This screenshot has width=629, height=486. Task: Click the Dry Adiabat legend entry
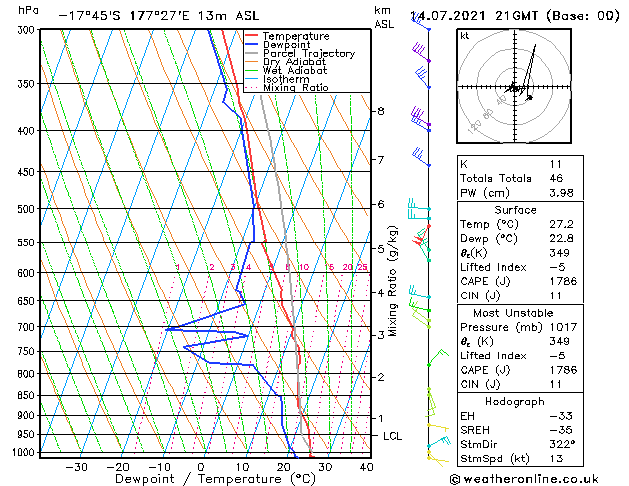click(x=285, y=62)
